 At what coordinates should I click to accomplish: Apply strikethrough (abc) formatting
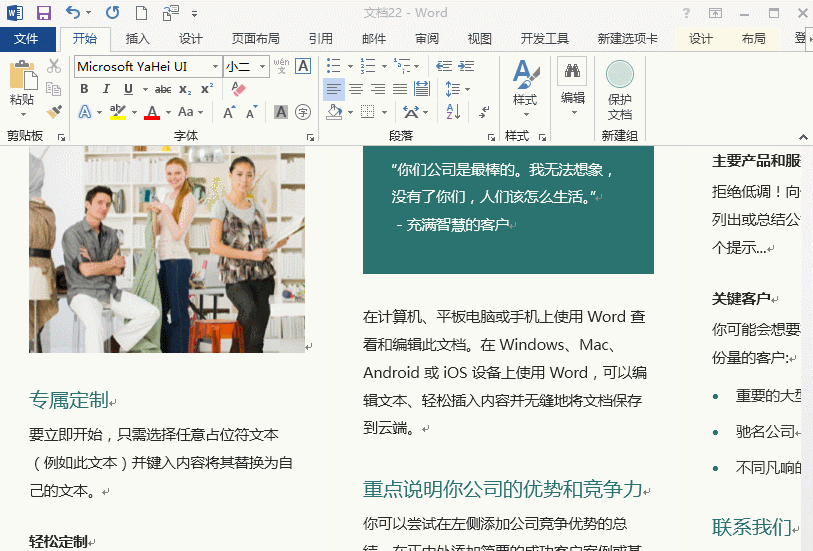click(163, 89)
